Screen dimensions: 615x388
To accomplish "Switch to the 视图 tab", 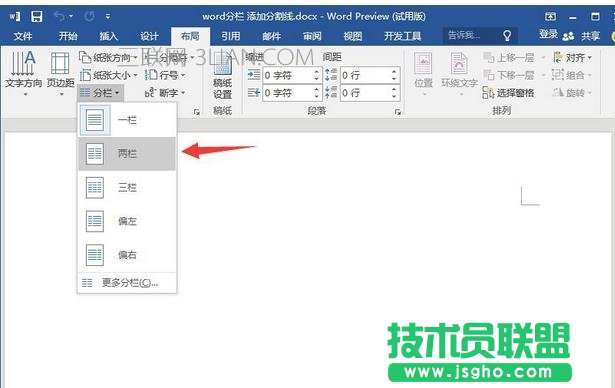I will pos(353,36).
